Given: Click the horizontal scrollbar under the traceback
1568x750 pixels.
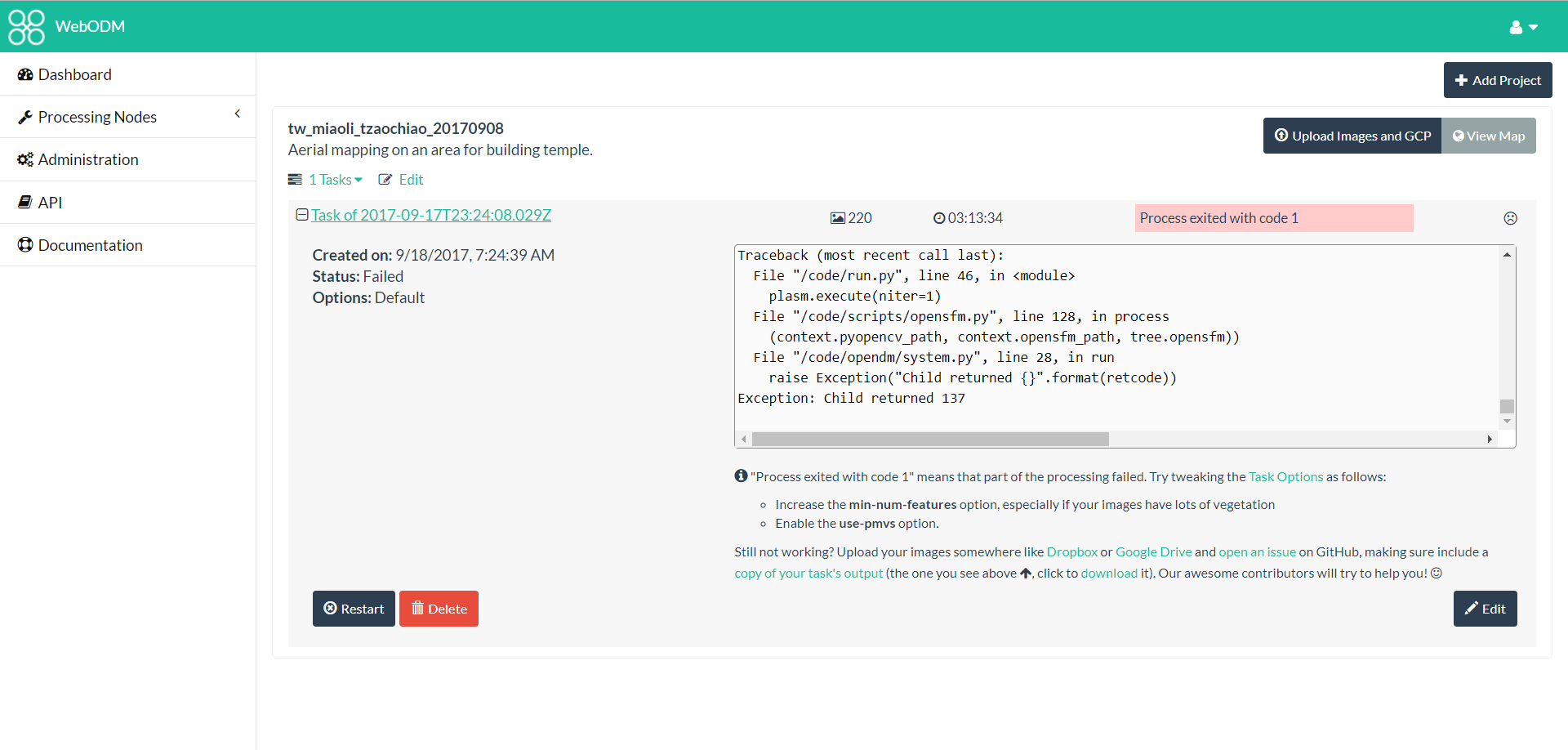Looking at the screenshot, I should [x=931, y=439].
